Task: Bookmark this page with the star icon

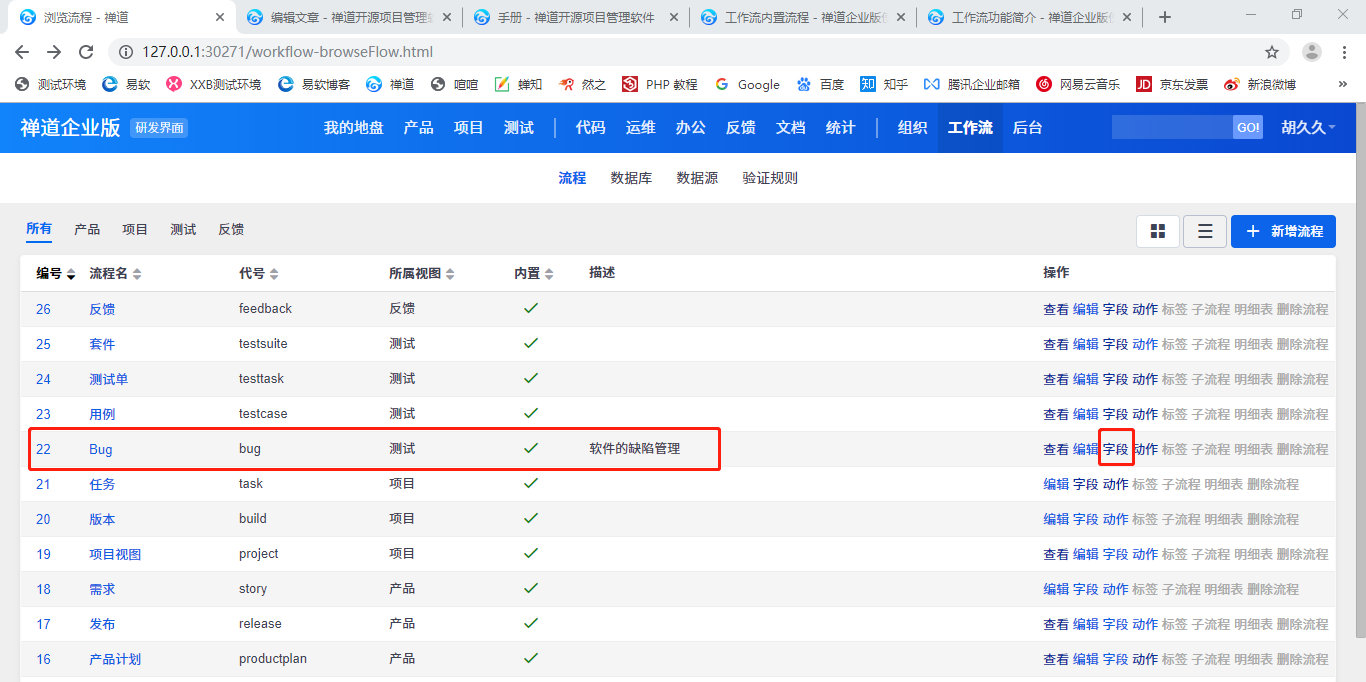Action: coord(1272,52)
